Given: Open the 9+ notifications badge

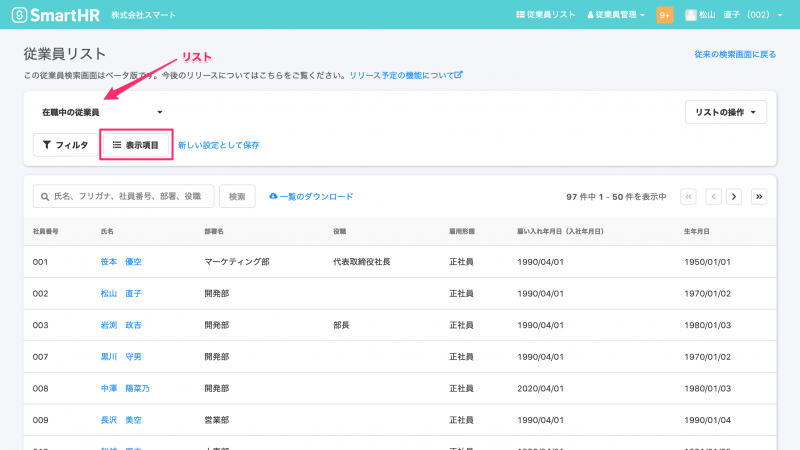Looking at the screenshot, I should point(665,15).
